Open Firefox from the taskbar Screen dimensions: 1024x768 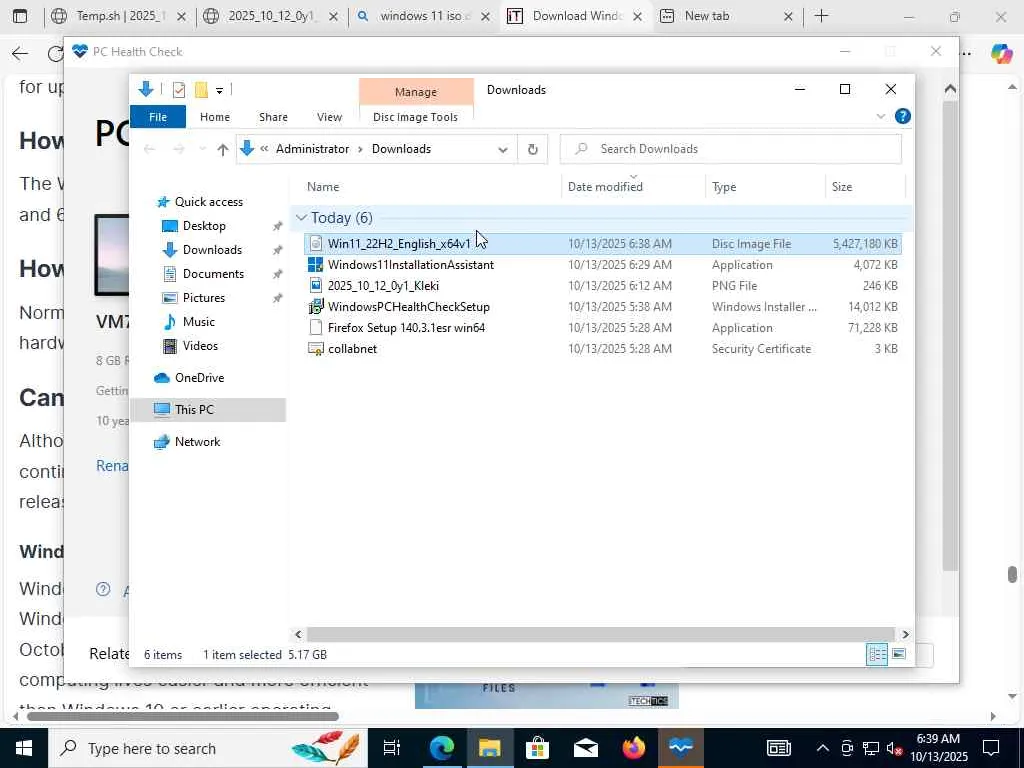click(x=633, y=748)
